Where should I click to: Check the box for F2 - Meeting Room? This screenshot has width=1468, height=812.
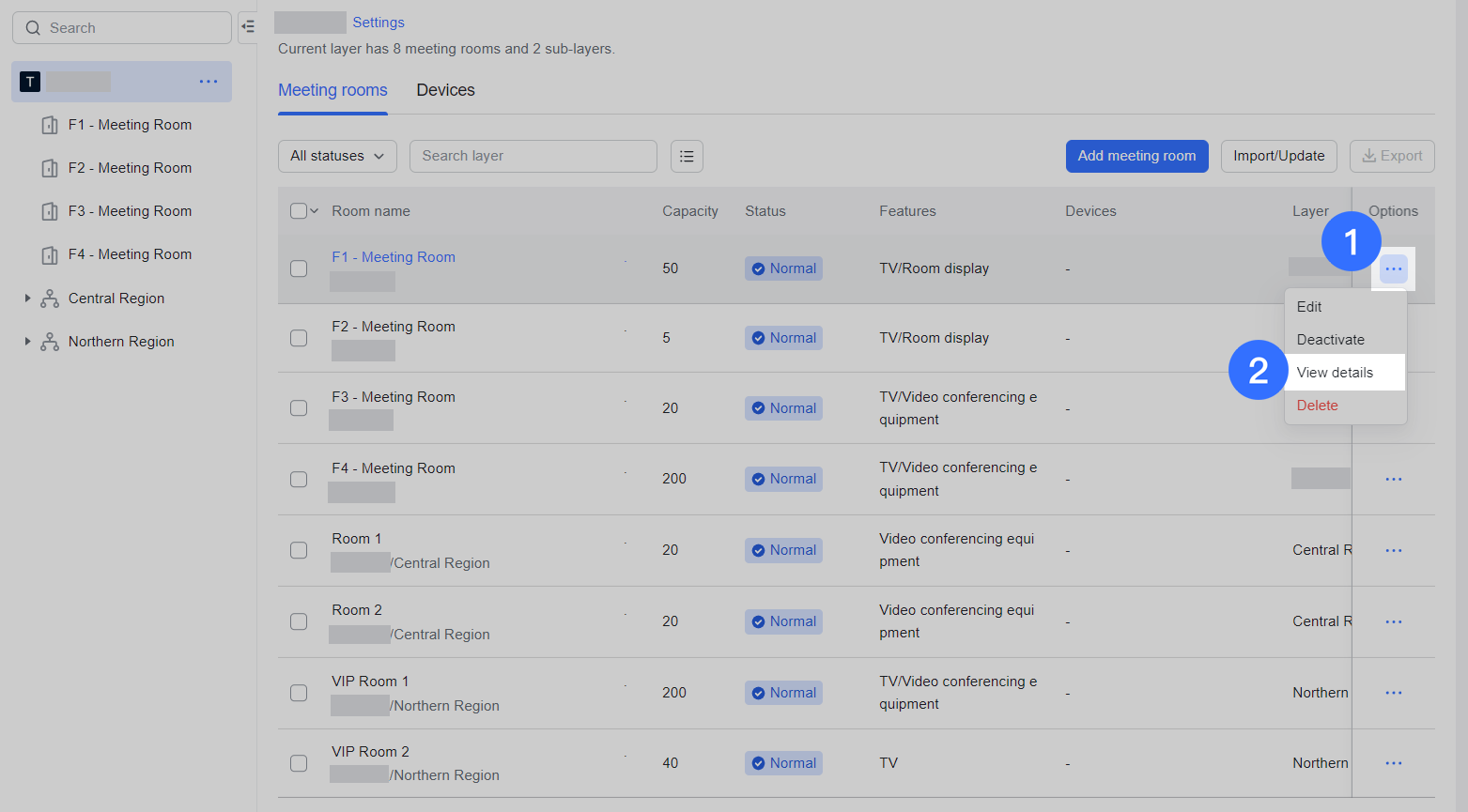pyautogui.click(x=299, y=338)
